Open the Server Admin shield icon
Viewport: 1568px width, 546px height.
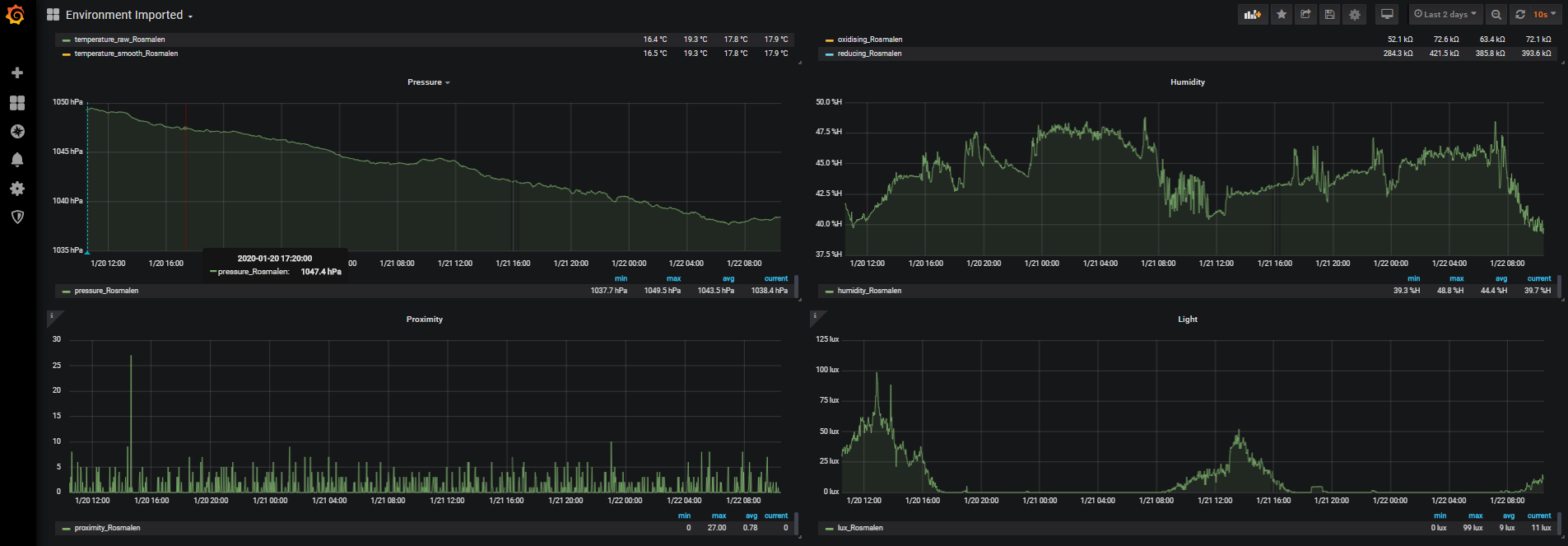tap(16, 217)
